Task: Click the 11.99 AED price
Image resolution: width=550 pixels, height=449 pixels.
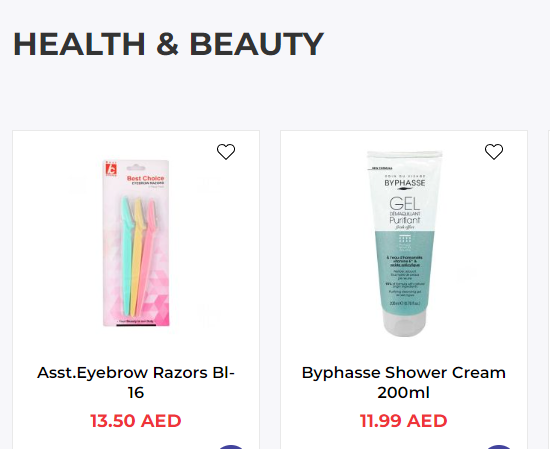Action: coord(404,421)
